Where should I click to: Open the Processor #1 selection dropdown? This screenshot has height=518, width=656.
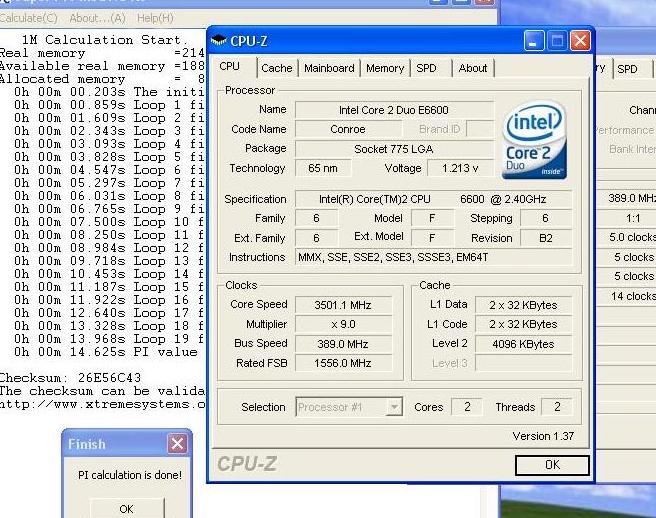click(x=394, y=407)
